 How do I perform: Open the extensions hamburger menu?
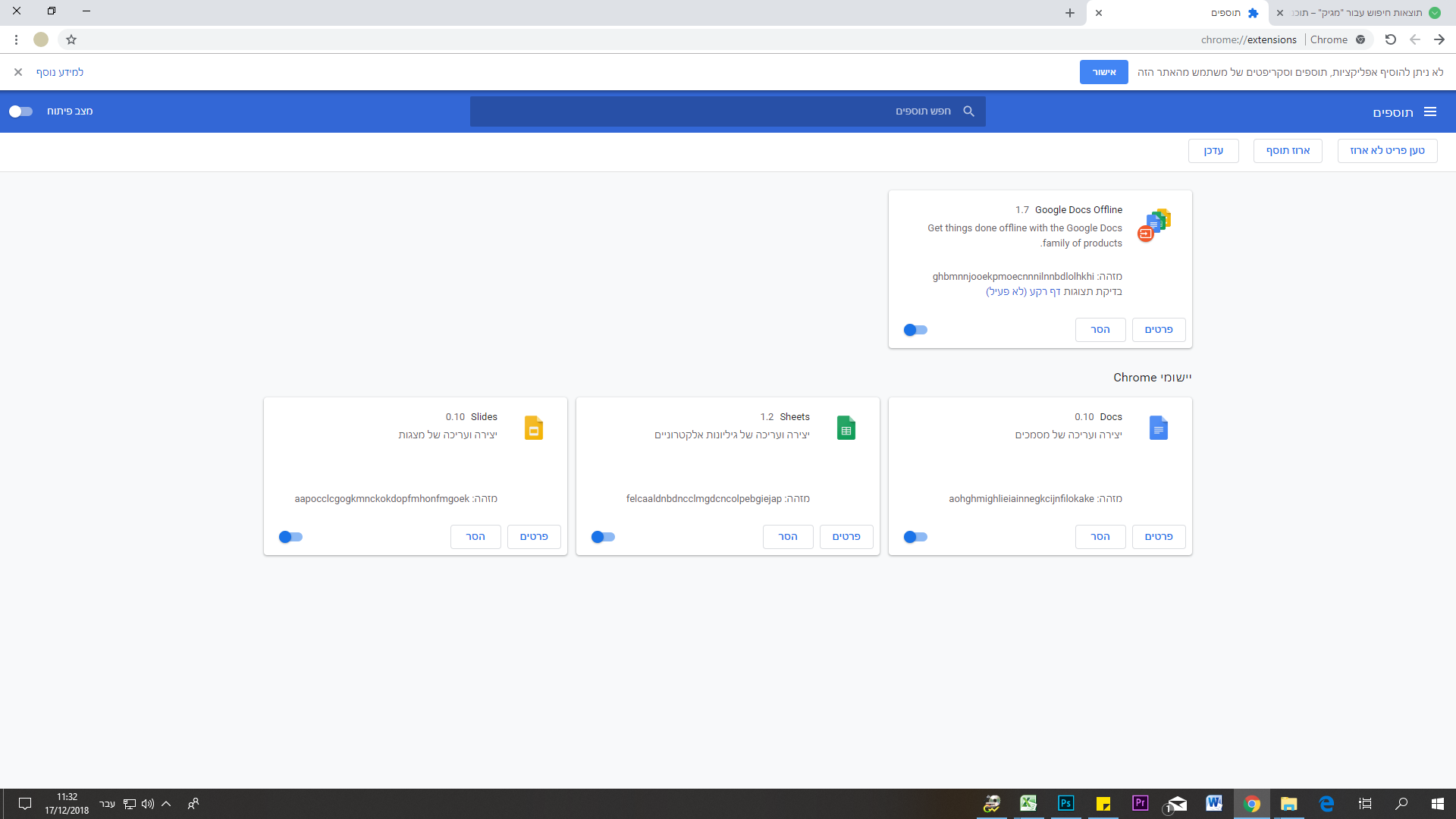click(x=1430, y=112)
